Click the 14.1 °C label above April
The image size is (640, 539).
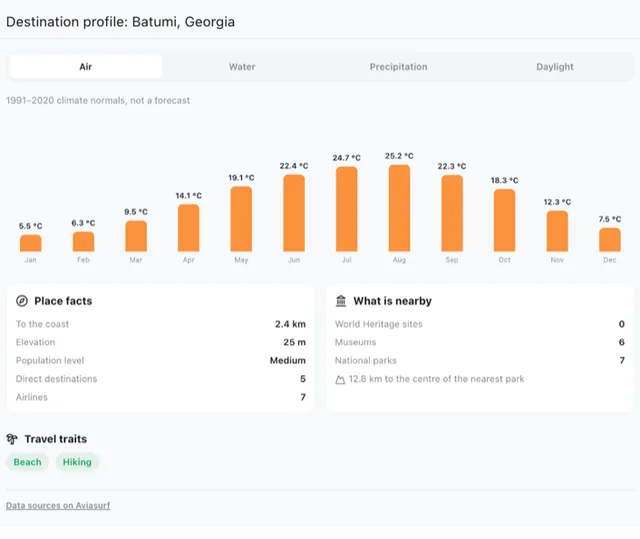tap(189, 195)
